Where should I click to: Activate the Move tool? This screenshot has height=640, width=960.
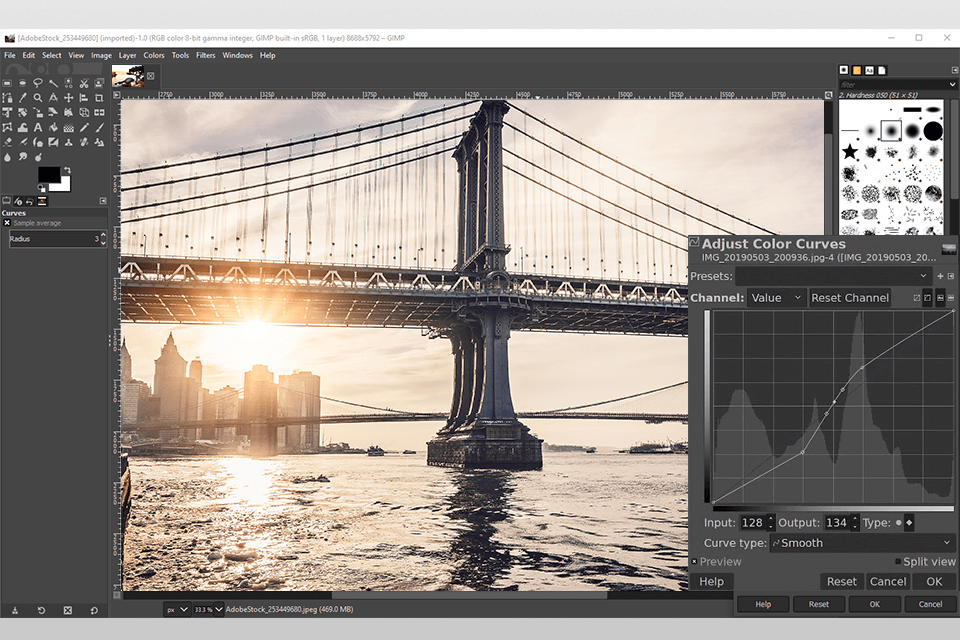(69, 98)
